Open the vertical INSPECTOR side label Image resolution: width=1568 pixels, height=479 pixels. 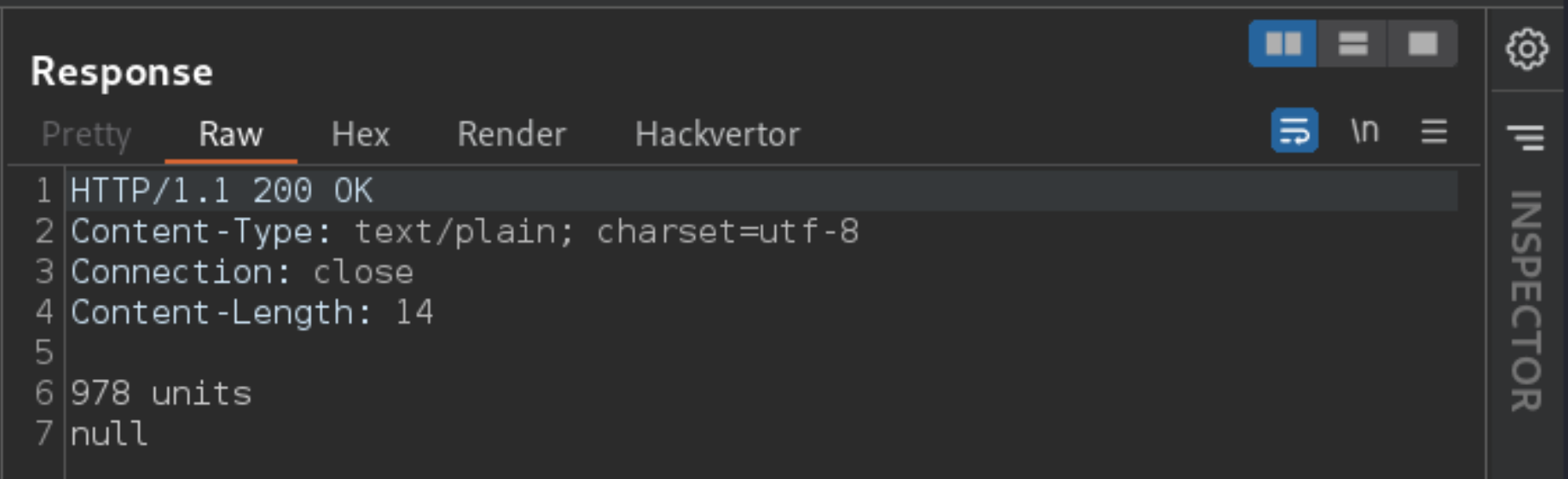coord(1526,301)
